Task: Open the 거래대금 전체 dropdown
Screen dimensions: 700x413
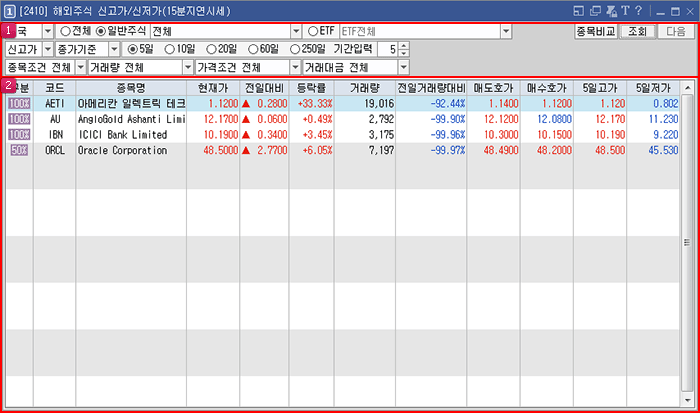Action: (x=404, y=67)
